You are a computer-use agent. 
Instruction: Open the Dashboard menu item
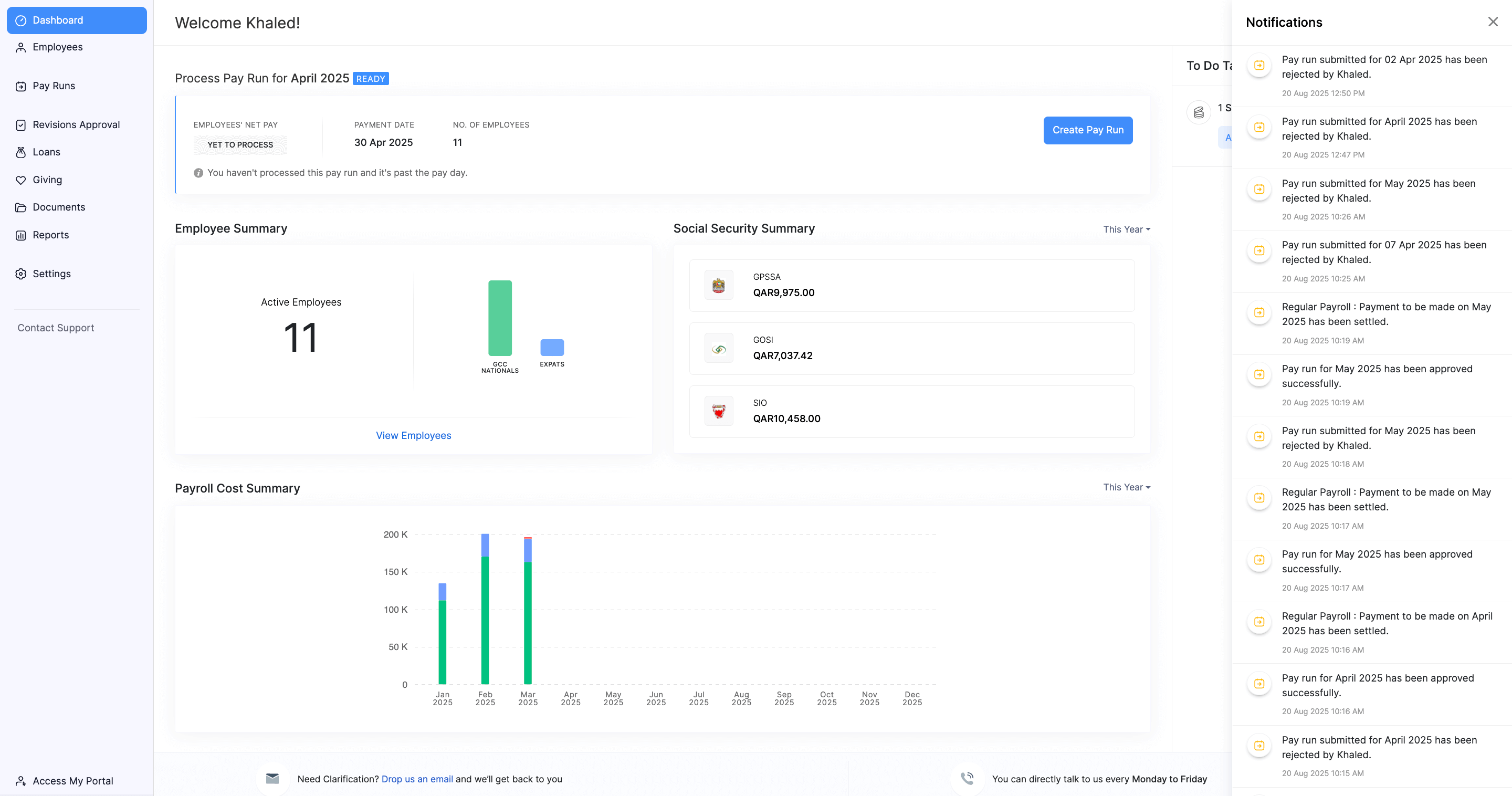point(76,20)
